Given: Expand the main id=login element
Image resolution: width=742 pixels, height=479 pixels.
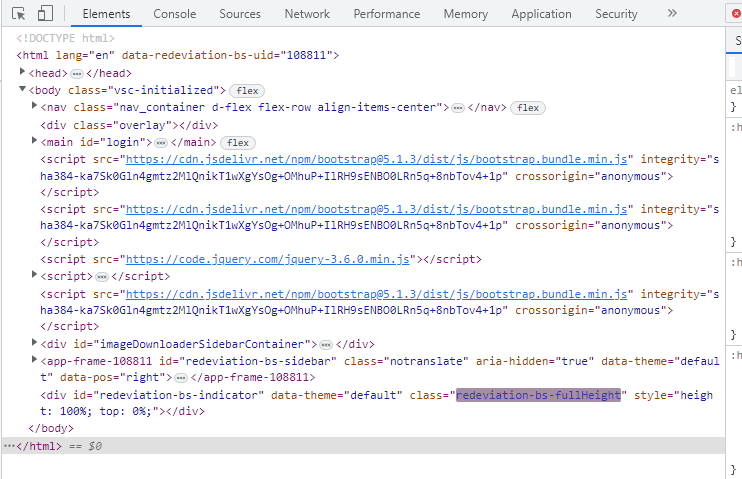Looking at the screenshot, I should pyautogui.click(x=34, y=141).
